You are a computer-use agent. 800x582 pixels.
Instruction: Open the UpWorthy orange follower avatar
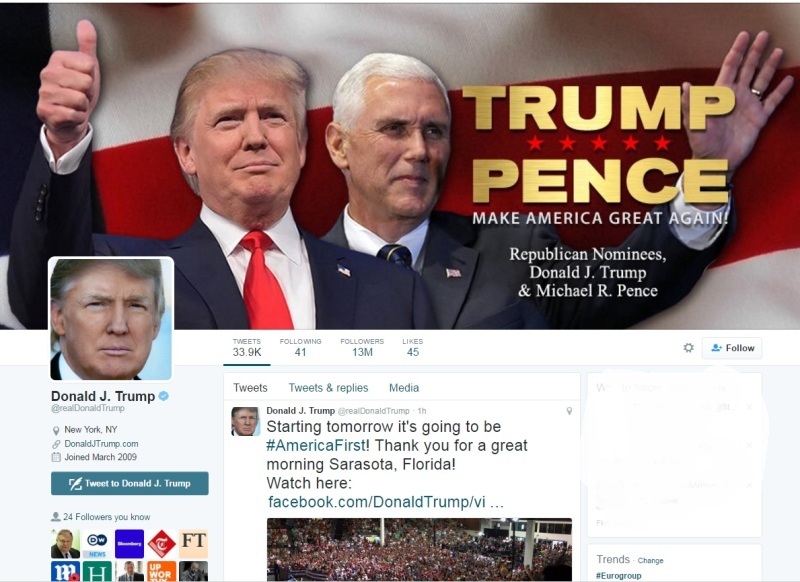coord(162,571)
